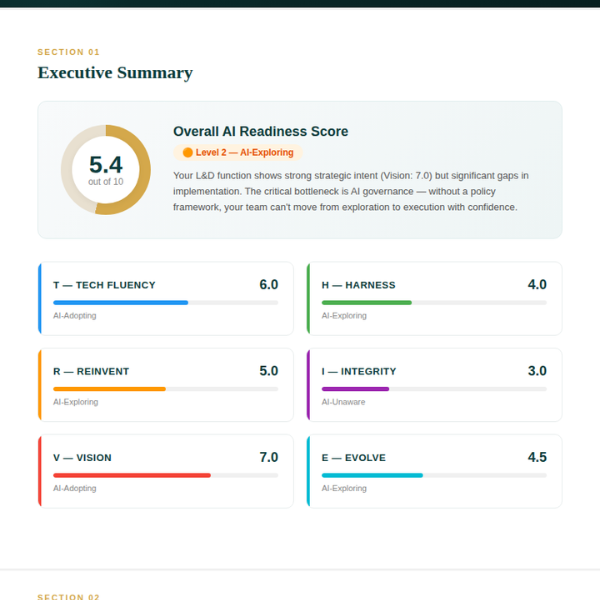Select the E — Evolve card title
600x600 pixels.
coord(353,458)
